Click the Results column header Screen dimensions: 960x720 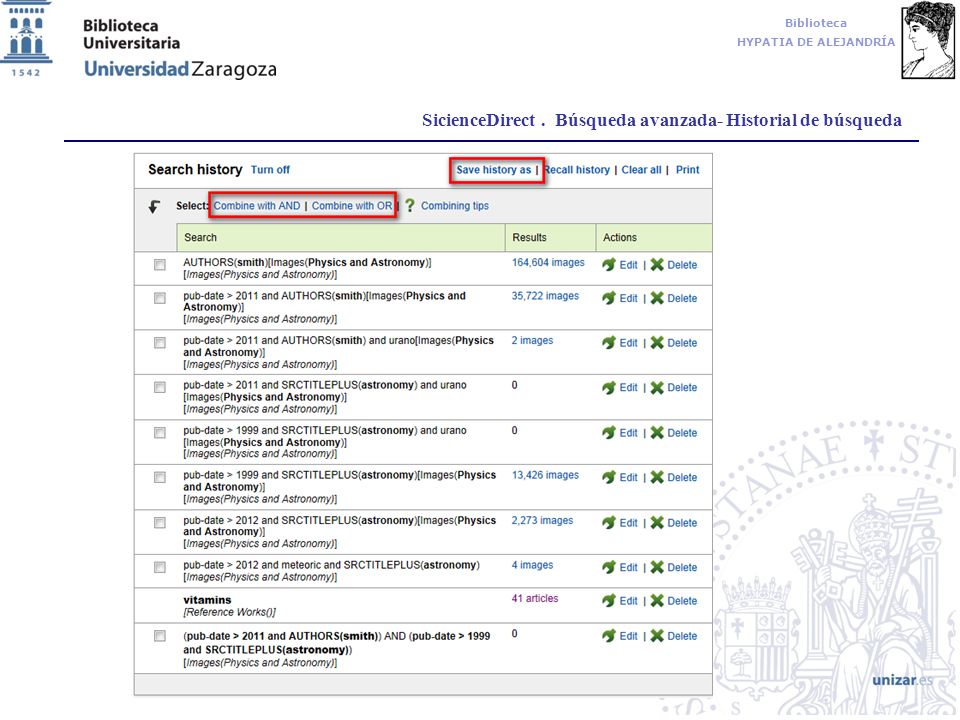[x=550, y=238]
